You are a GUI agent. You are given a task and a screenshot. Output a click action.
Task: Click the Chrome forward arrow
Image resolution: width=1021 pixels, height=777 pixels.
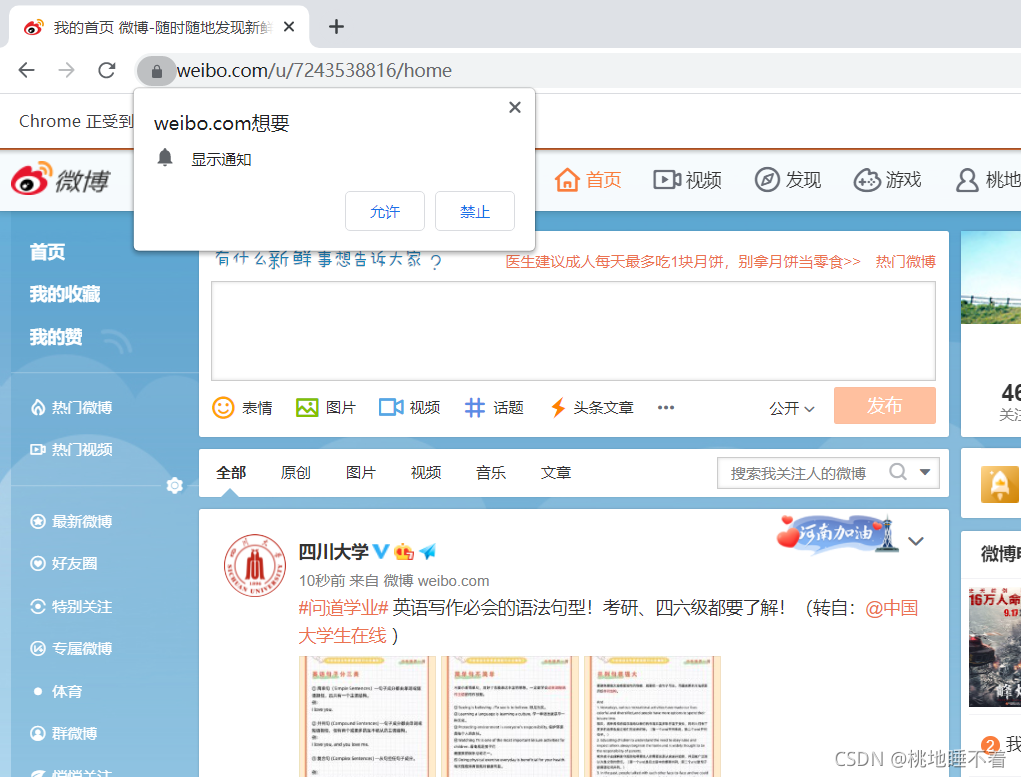tap(66, 70)
